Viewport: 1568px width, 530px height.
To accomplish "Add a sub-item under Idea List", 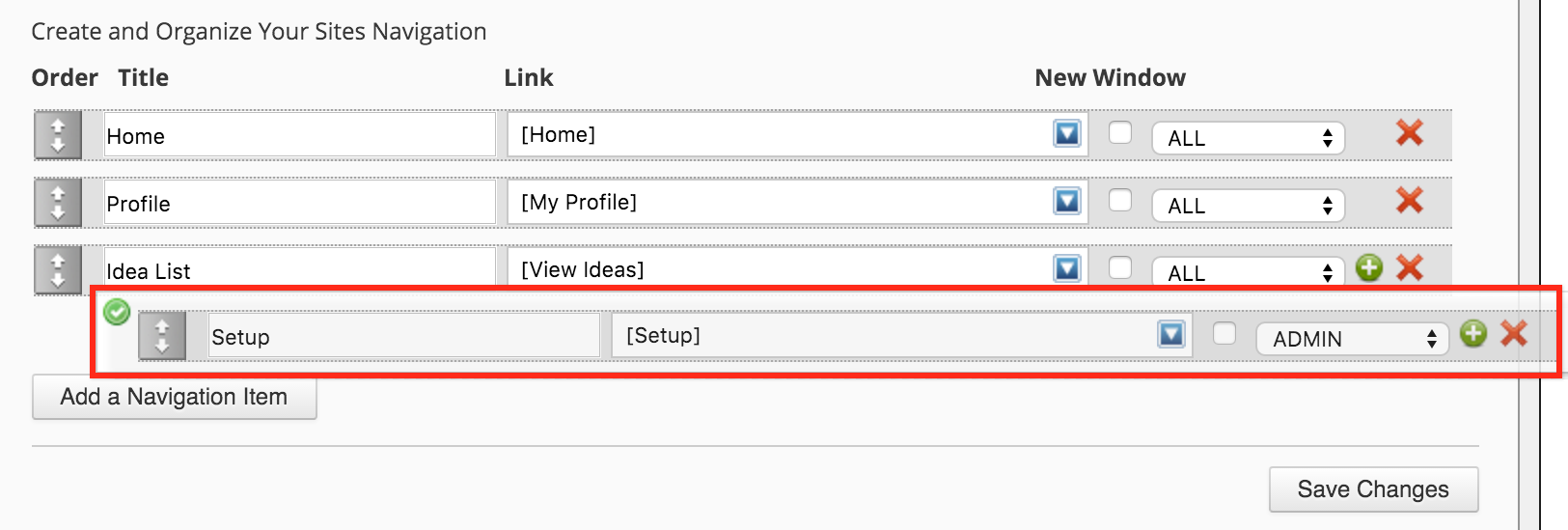I will point(1369,267).
